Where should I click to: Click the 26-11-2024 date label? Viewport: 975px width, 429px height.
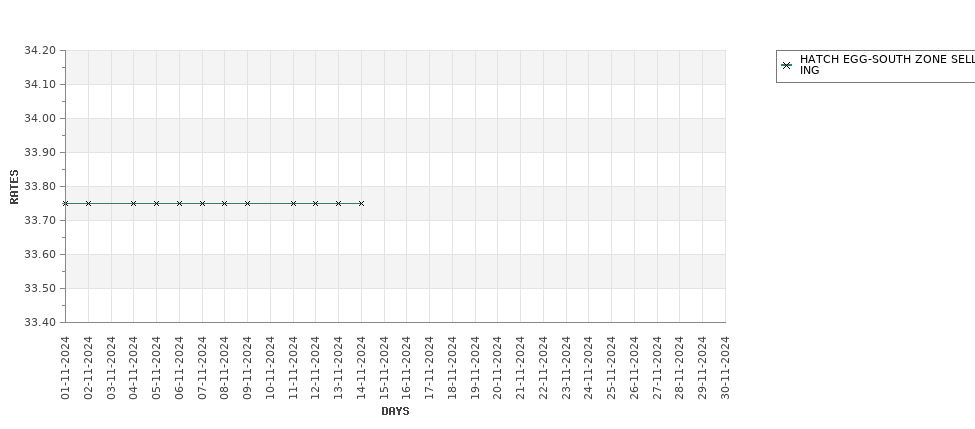tap(634, 367)
